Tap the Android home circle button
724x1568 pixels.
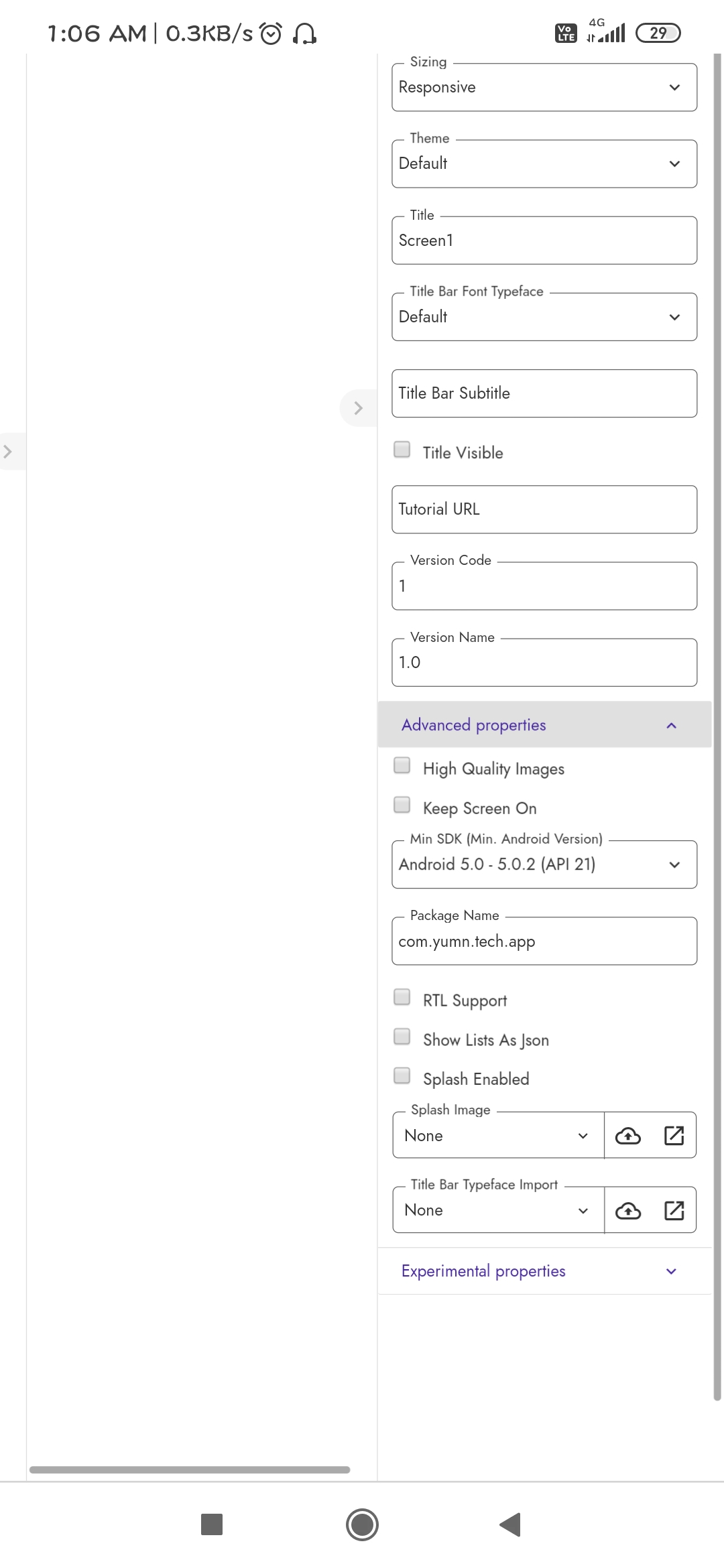tap(362, 1524)
